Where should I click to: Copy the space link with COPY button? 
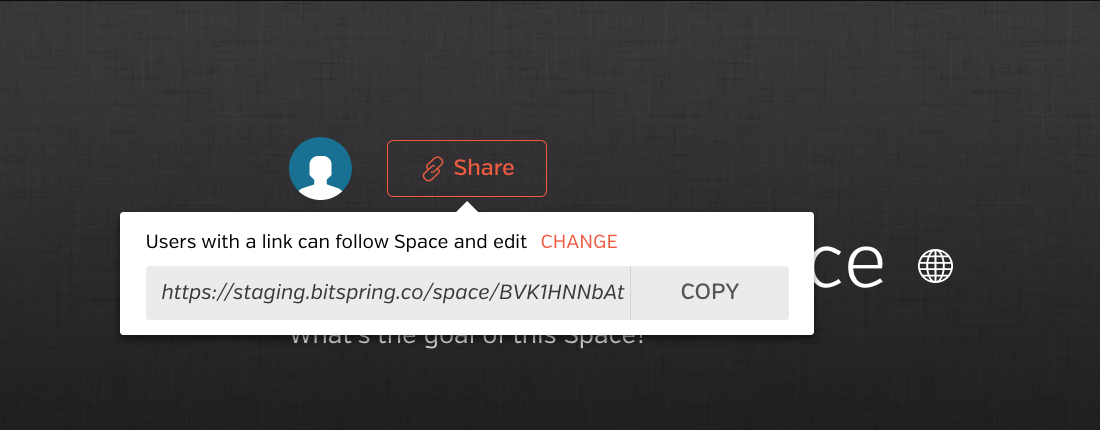710,293
